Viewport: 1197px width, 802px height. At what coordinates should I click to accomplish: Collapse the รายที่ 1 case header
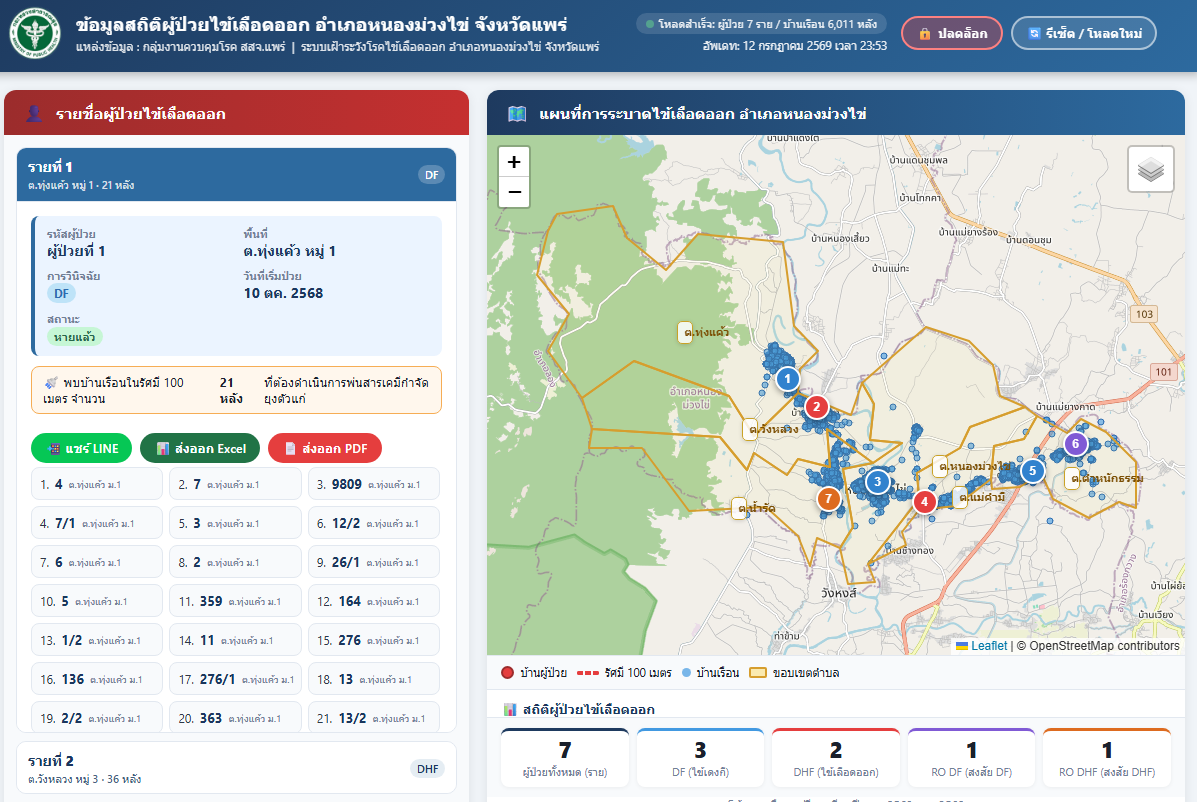(x=237, y=175)
